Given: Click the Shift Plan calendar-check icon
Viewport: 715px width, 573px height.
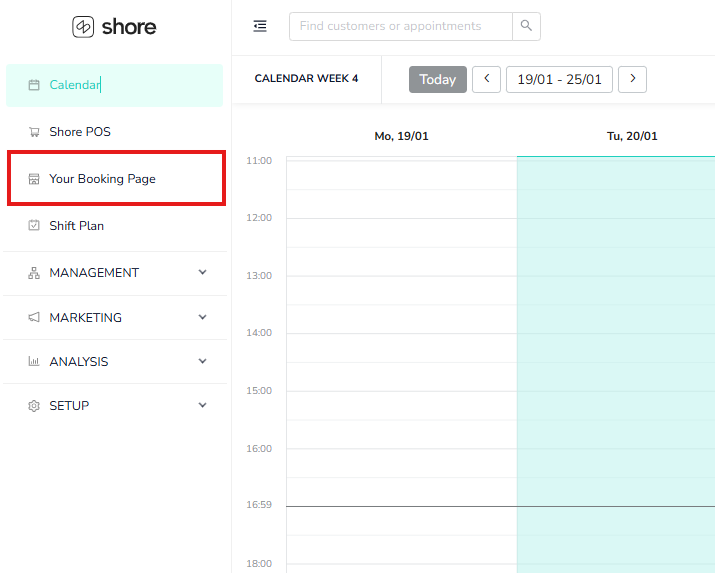Looking at the screenshot, I should click(x=34, y=226).
